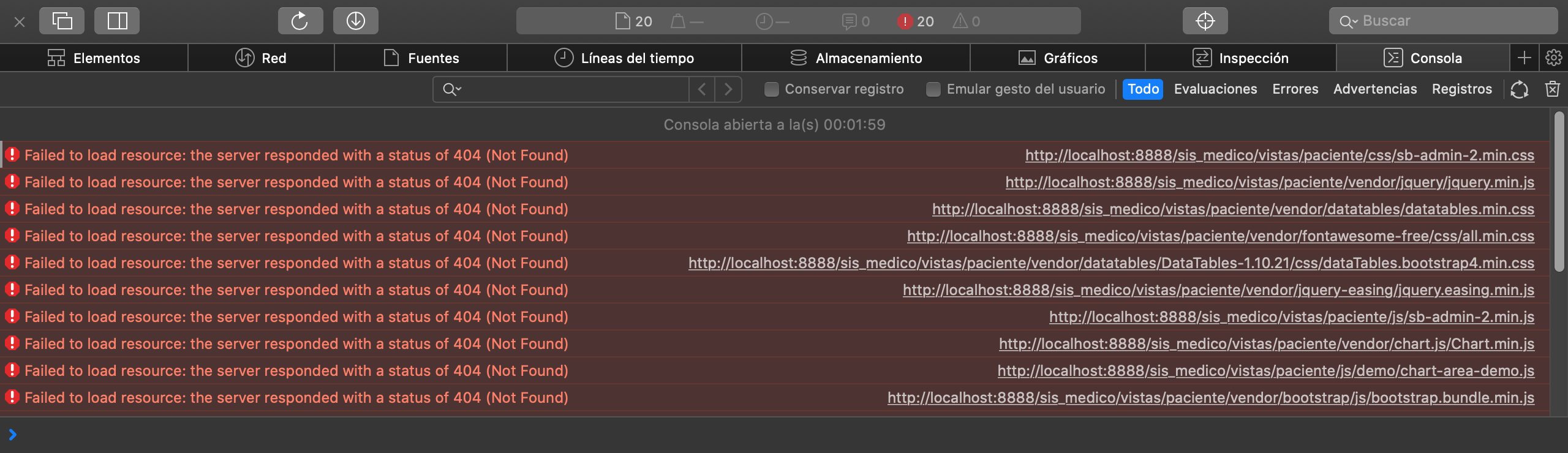Click the error count badge showing 20
The height and width of the screenshot is (453, 1568).
tap(916, 21)
